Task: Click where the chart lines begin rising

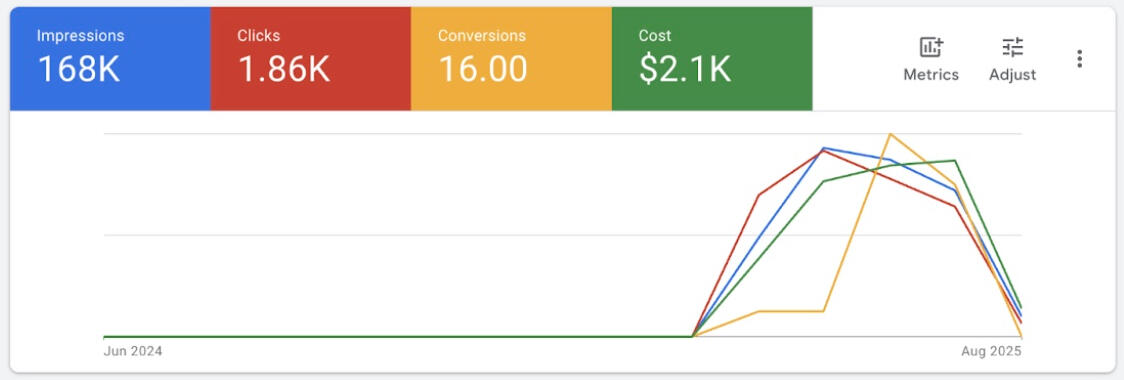Action: click(692, 336)
